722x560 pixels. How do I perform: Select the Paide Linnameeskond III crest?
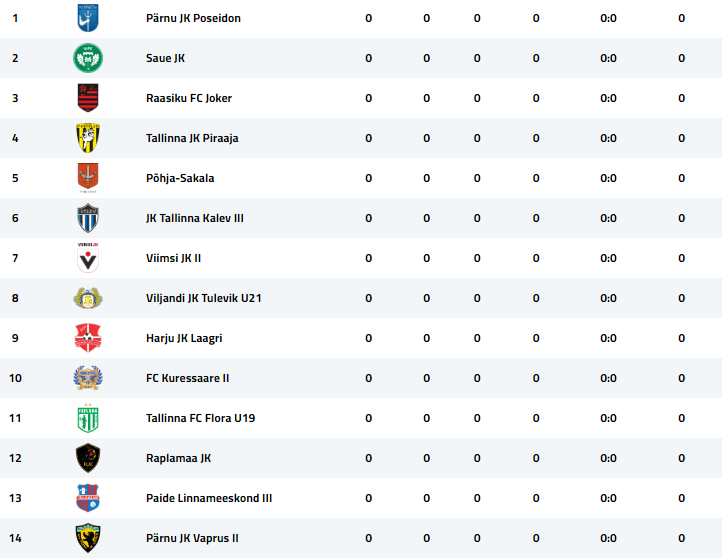[88, 498]
